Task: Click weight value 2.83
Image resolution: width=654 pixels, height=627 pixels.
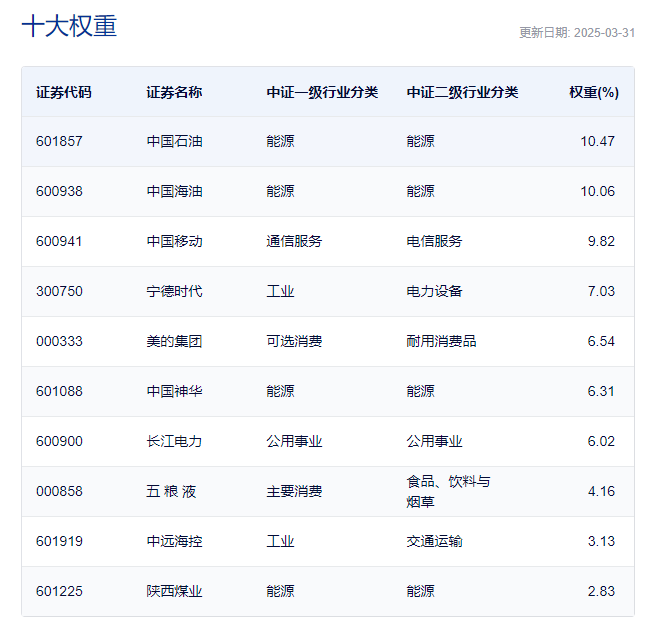Action: click(x=601, y=592)
